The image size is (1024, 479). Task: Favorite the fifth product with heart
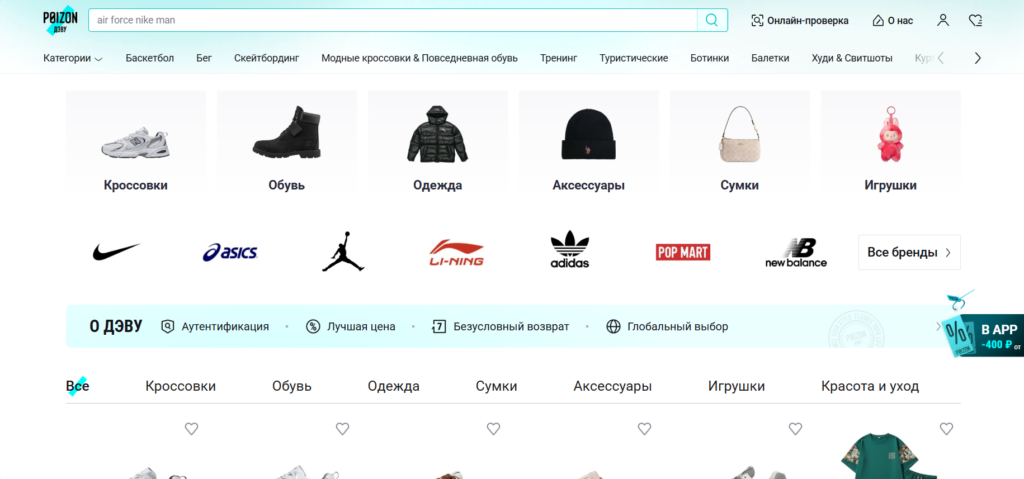(x=795, y=429)
